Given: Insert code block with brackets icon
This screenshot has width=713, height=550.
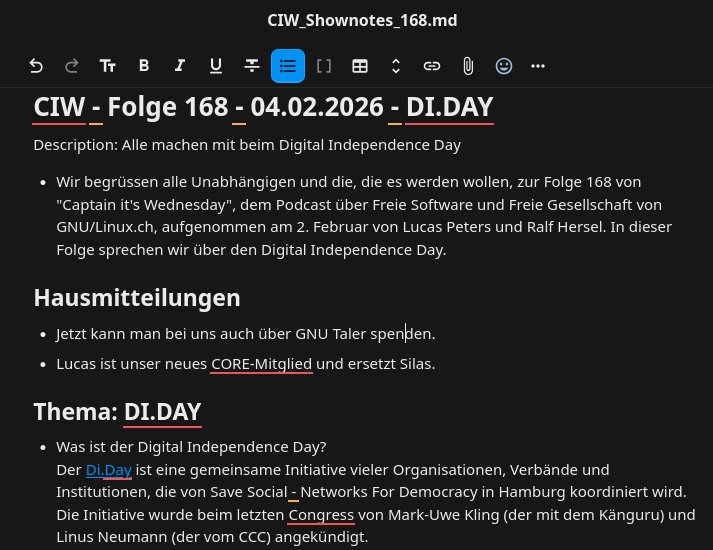Looking at the screenshot, I should (x=324, y=66).
